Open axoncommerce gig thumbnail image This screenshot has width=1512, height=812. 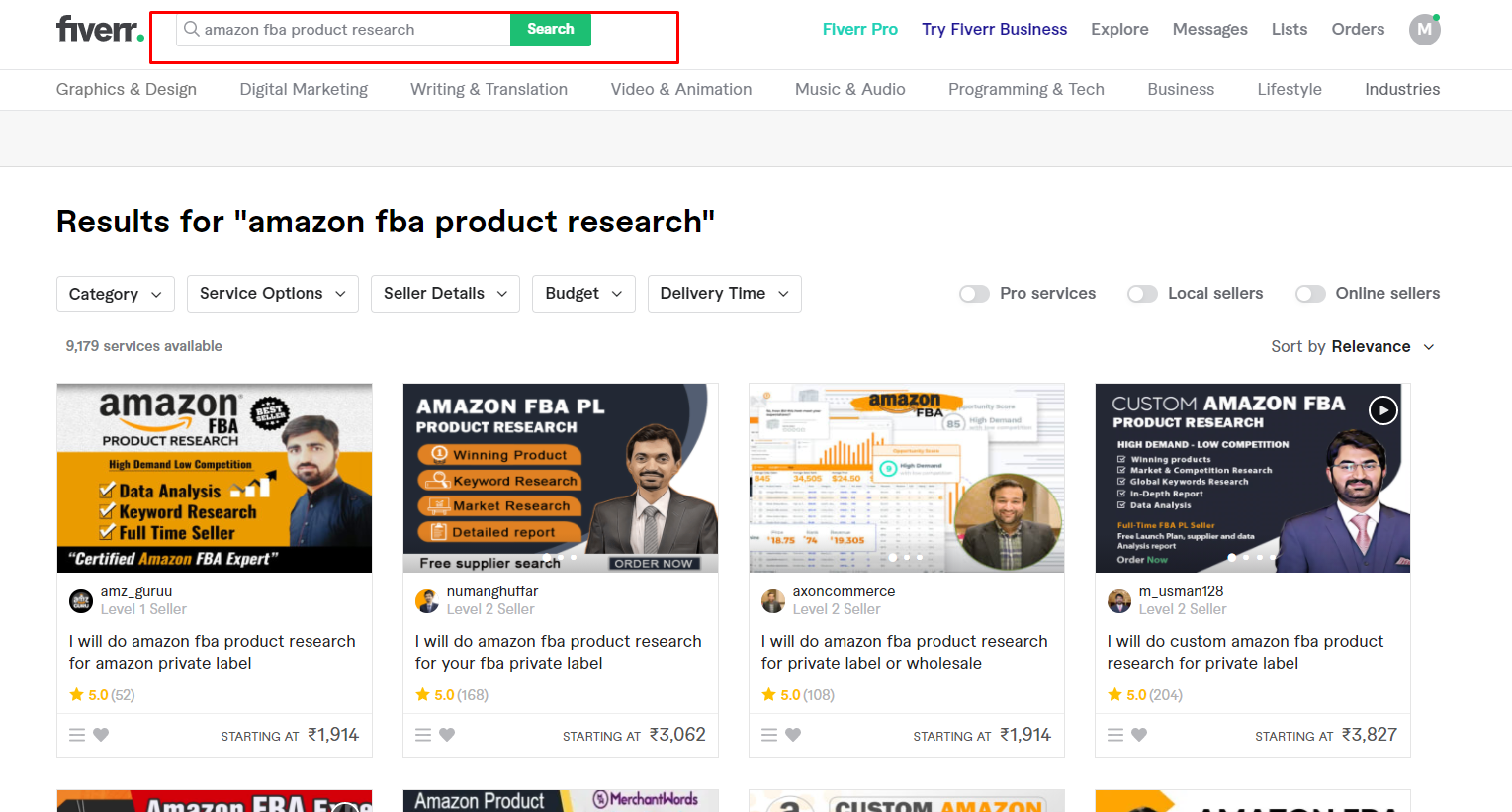907,478
